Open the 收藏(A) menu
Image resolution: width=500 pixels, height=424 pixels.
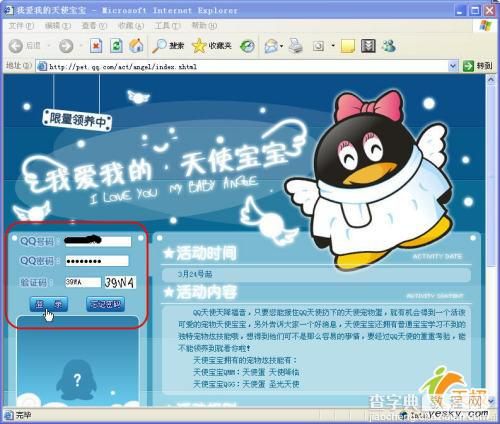click(131, 26)
